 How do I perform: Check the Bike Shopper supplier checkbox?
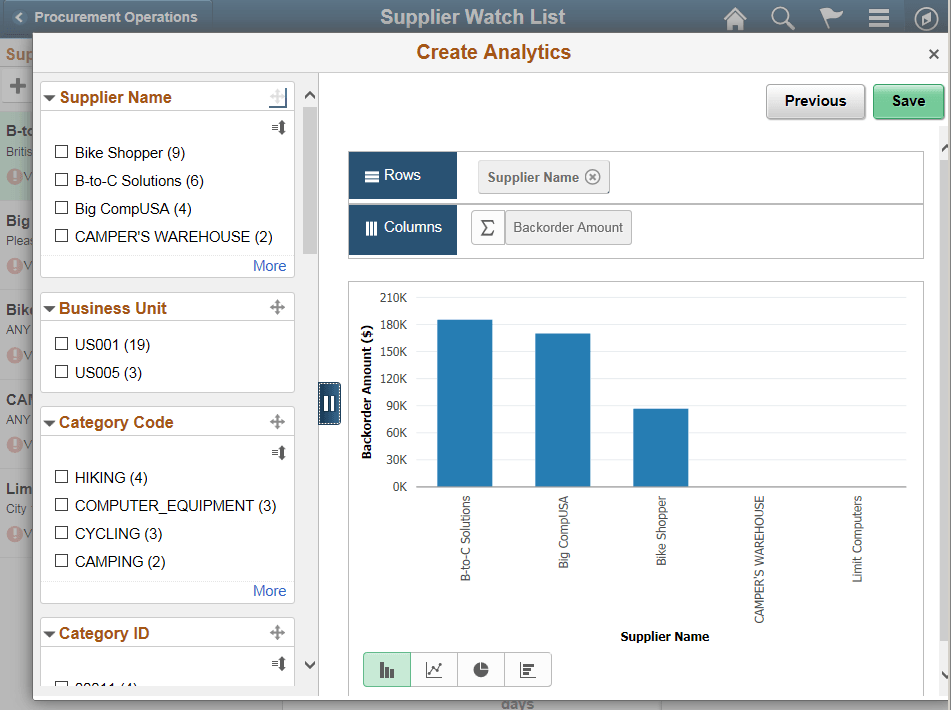pyautogui.click(x=62, y=152)
